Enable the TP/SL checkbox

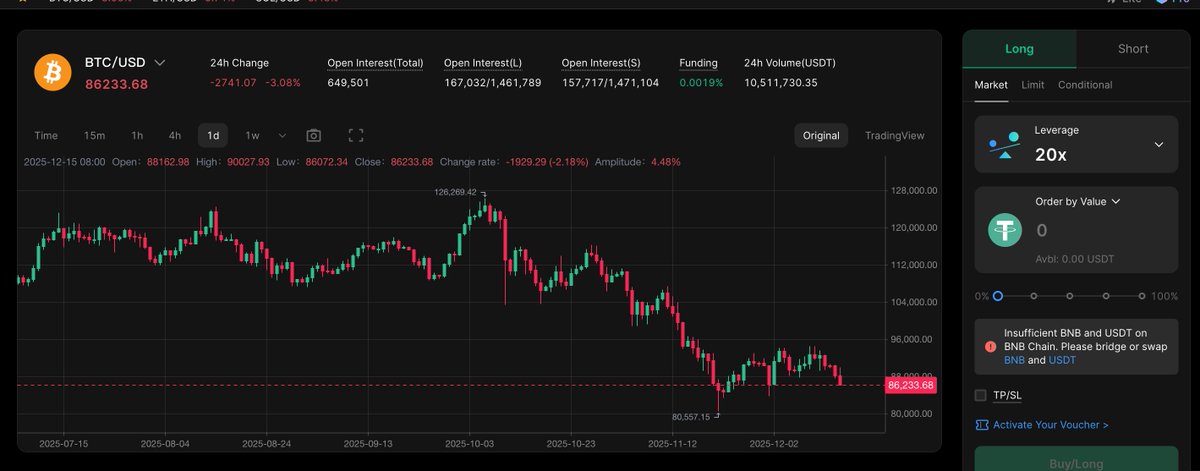click(981, 395)
